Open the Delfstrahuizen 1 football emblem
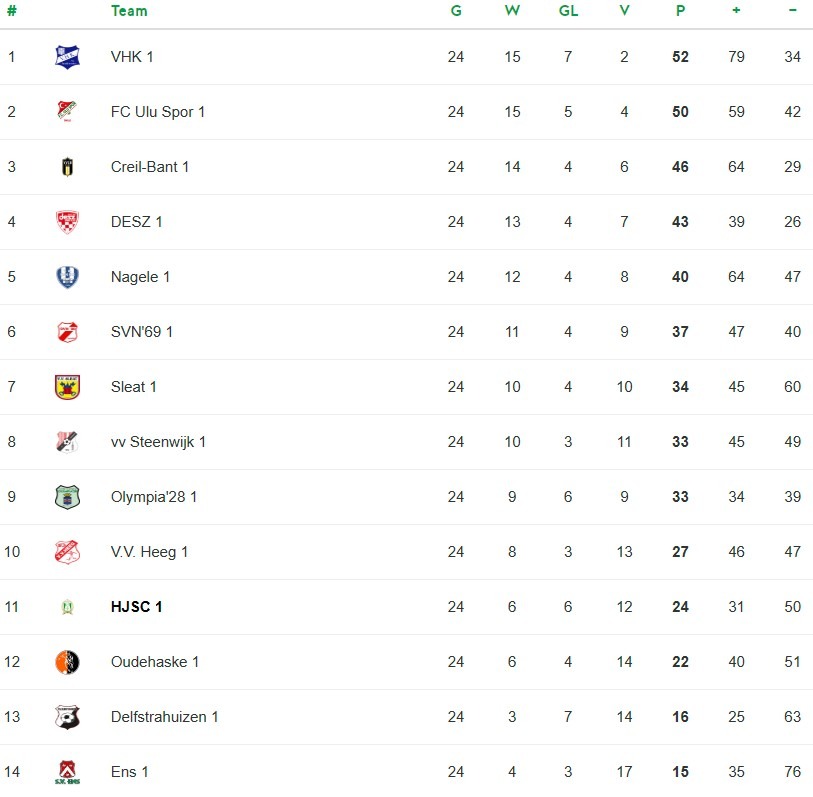 click(67, 717)
